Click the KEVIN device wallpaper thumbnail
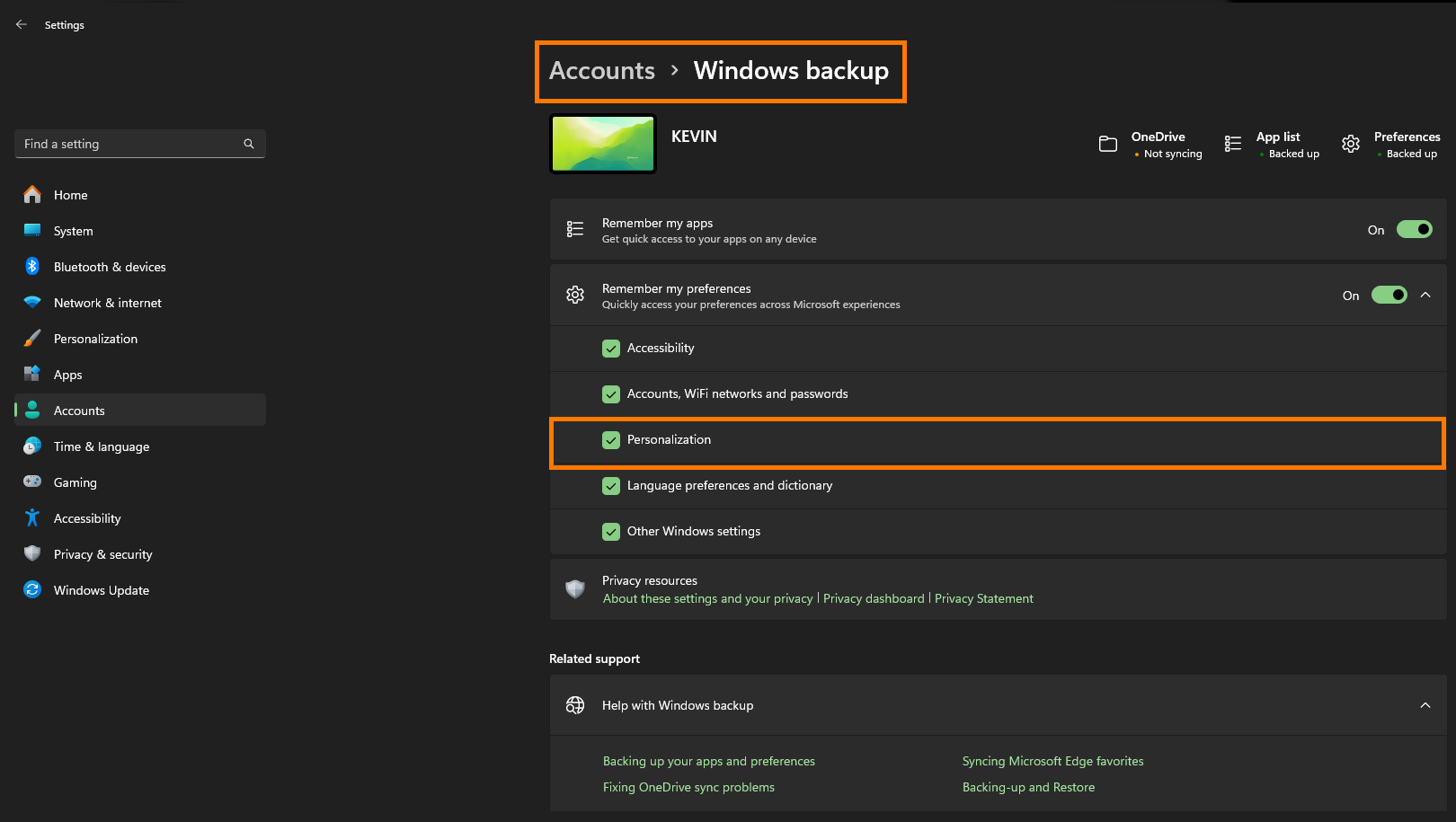The height and width of the screenshot is (822, 1456). tap(603, 144)
